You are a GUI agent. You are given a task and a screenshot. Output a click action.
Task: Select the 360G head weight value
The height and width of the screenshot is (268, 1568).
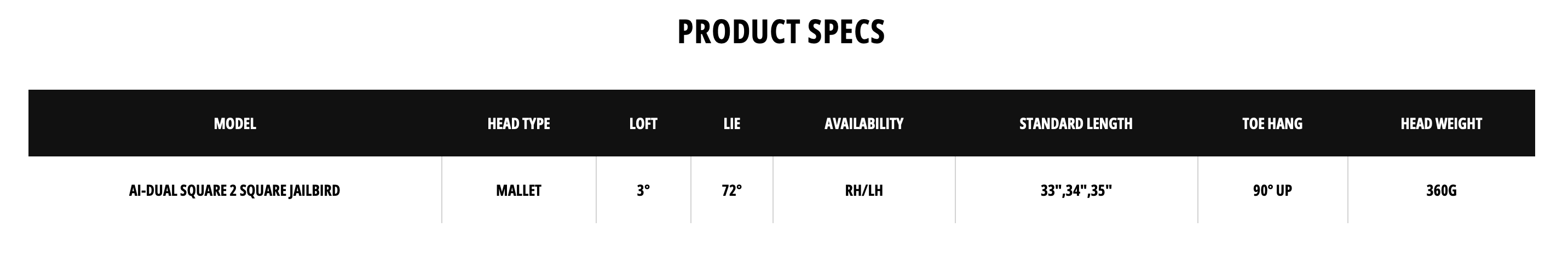1441,191
